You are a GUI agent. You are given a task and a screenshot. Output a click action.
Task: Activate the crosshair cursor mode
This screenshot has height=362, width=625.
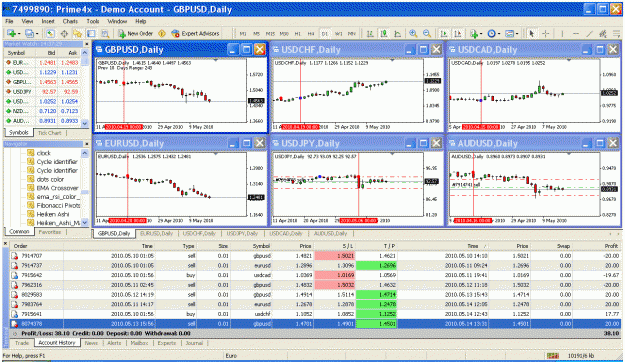[x=546, y=34]
